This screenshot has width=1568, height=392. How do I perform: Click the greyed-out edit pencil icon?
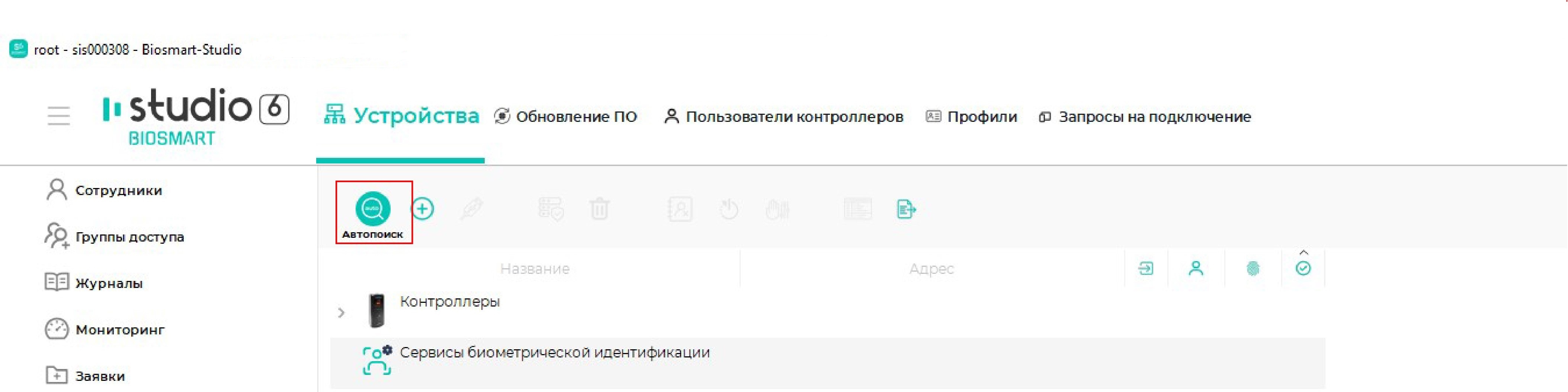pos(472,209)
